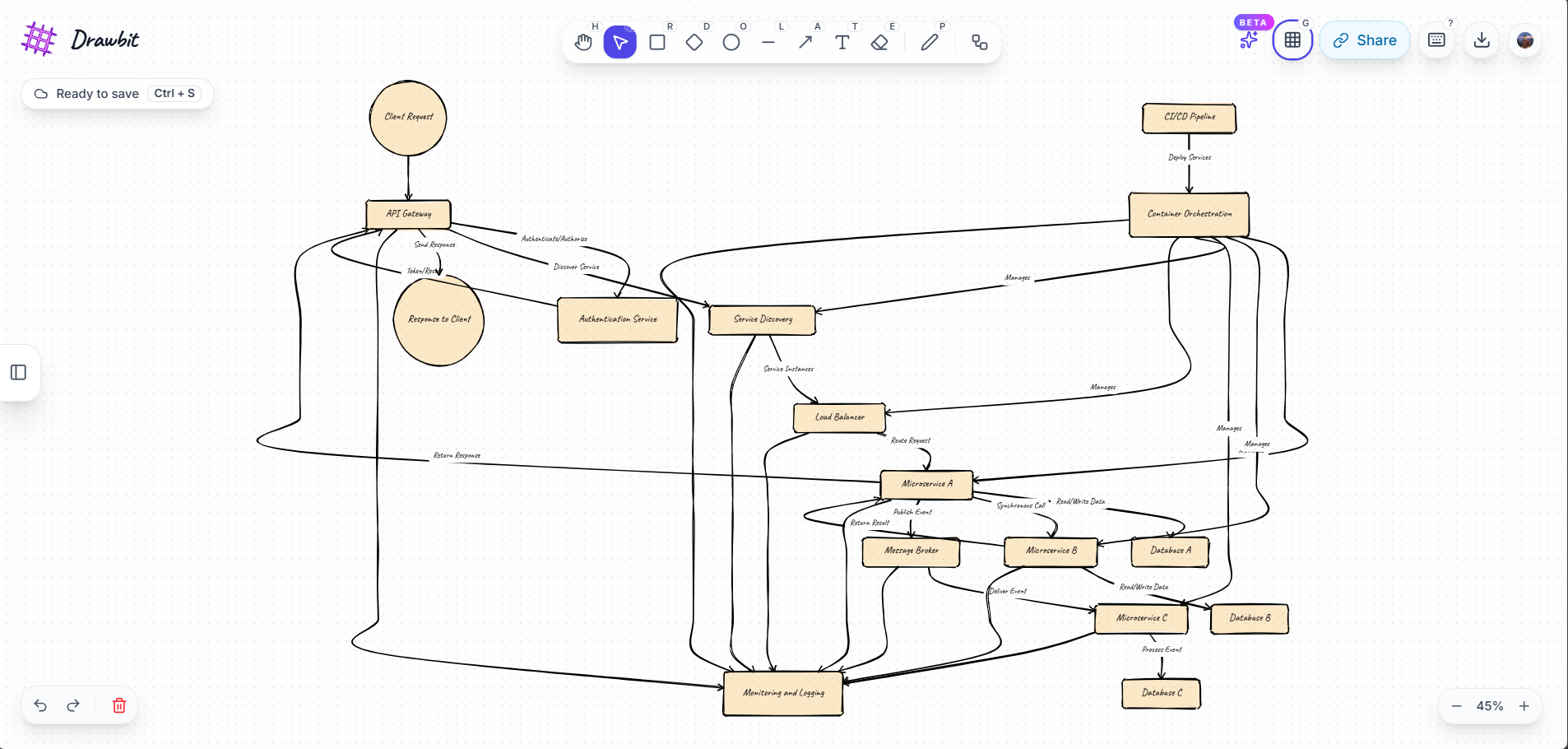Open the keyboard shortcuts panel
This screenshot has height=749, width=1568.
pyautogui.click(x=1436, y=40)
